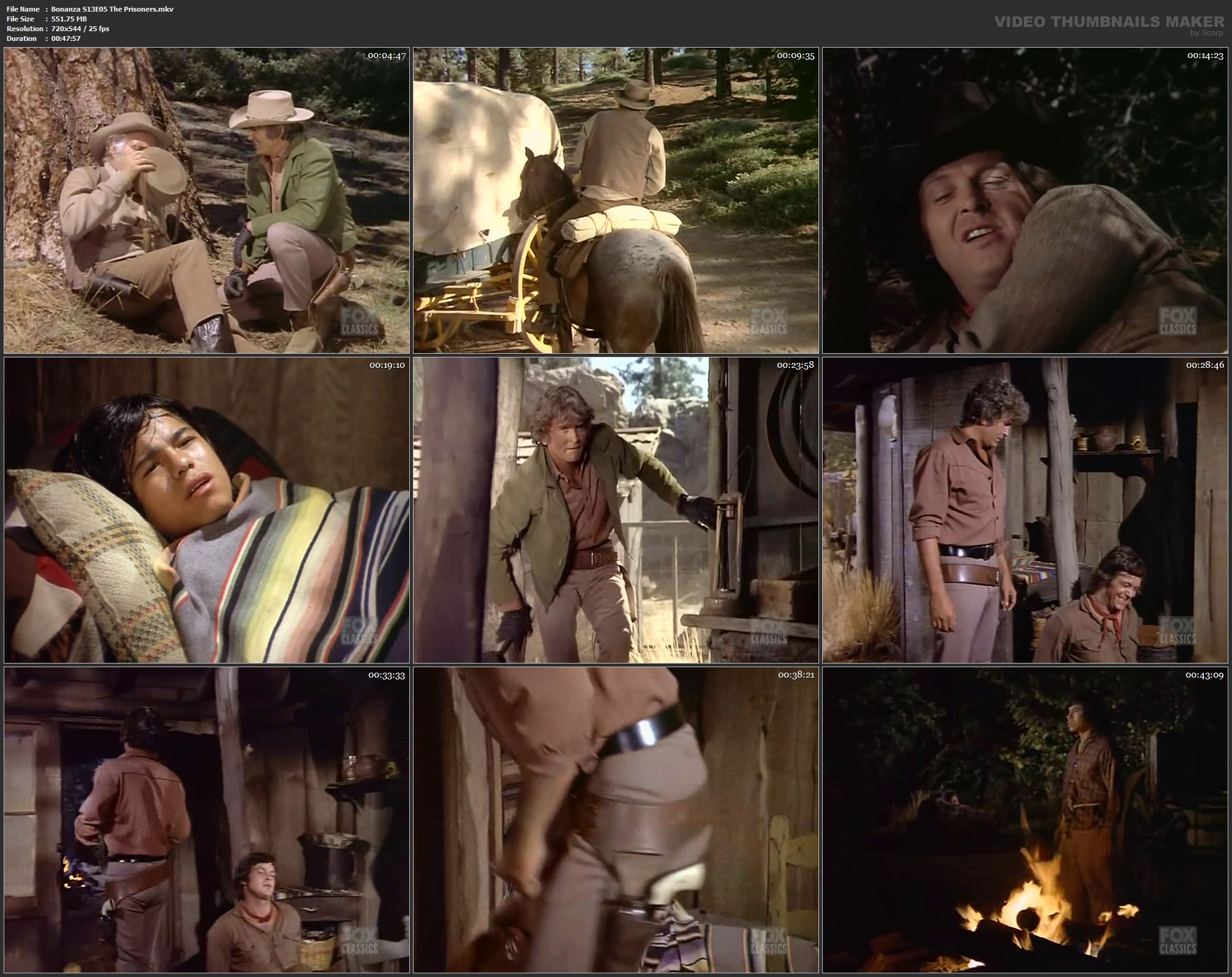The image size is (1232, 977).
Task: Click the thumbnail at 00:04:47
Action: point(206,200)
